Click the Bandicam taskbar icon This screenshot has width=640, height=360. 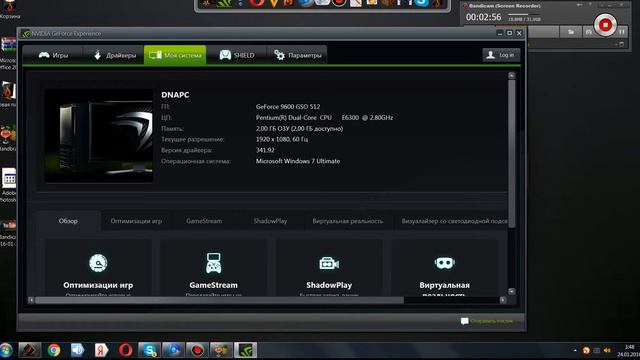198,350
